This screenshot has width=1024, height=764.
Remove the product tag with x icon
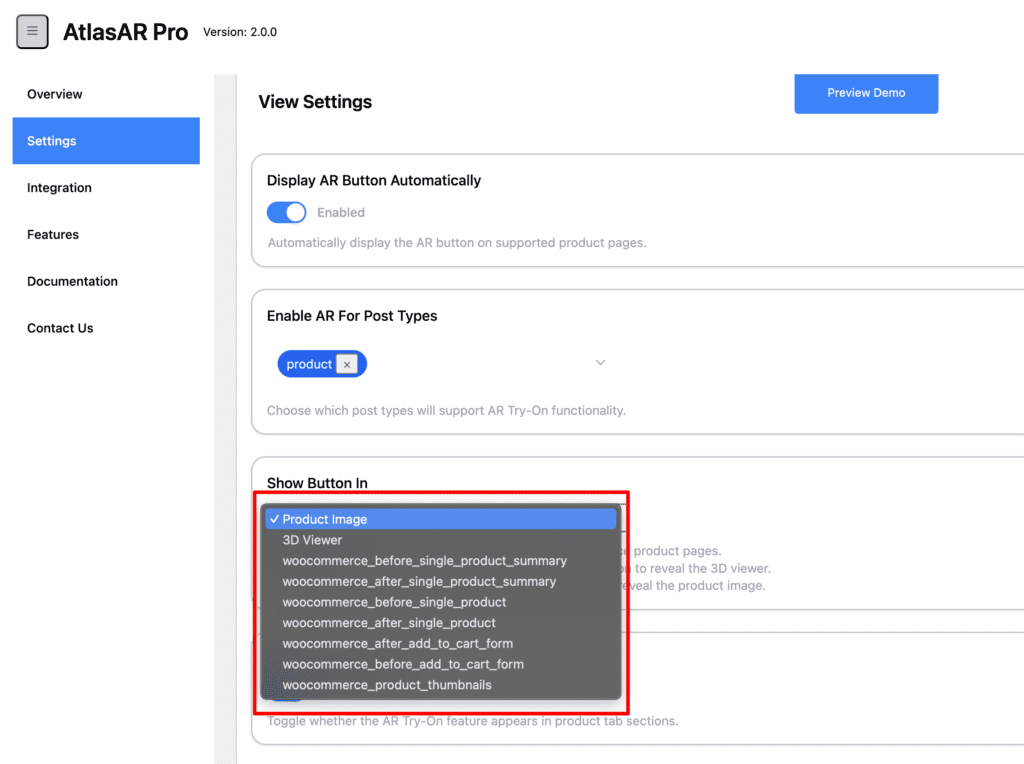(347, 365)
